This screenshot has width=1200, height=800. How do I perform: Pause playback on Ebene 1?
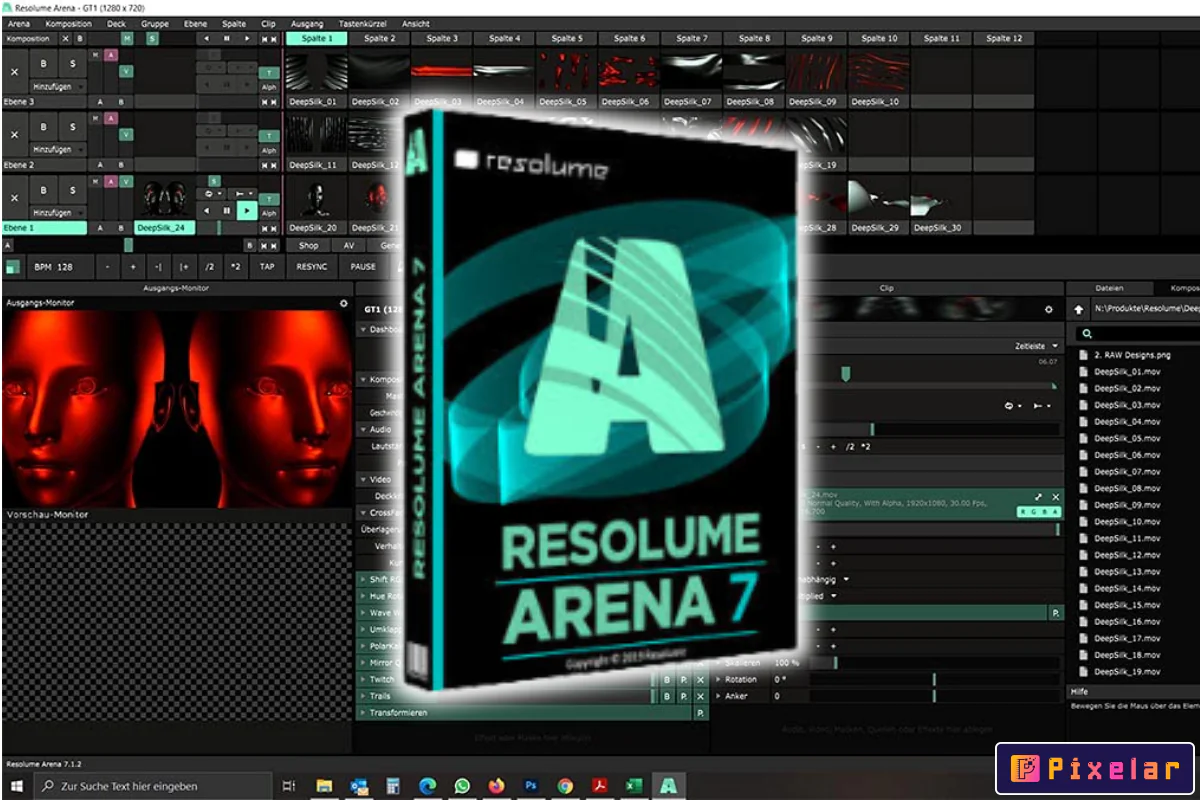227,211
